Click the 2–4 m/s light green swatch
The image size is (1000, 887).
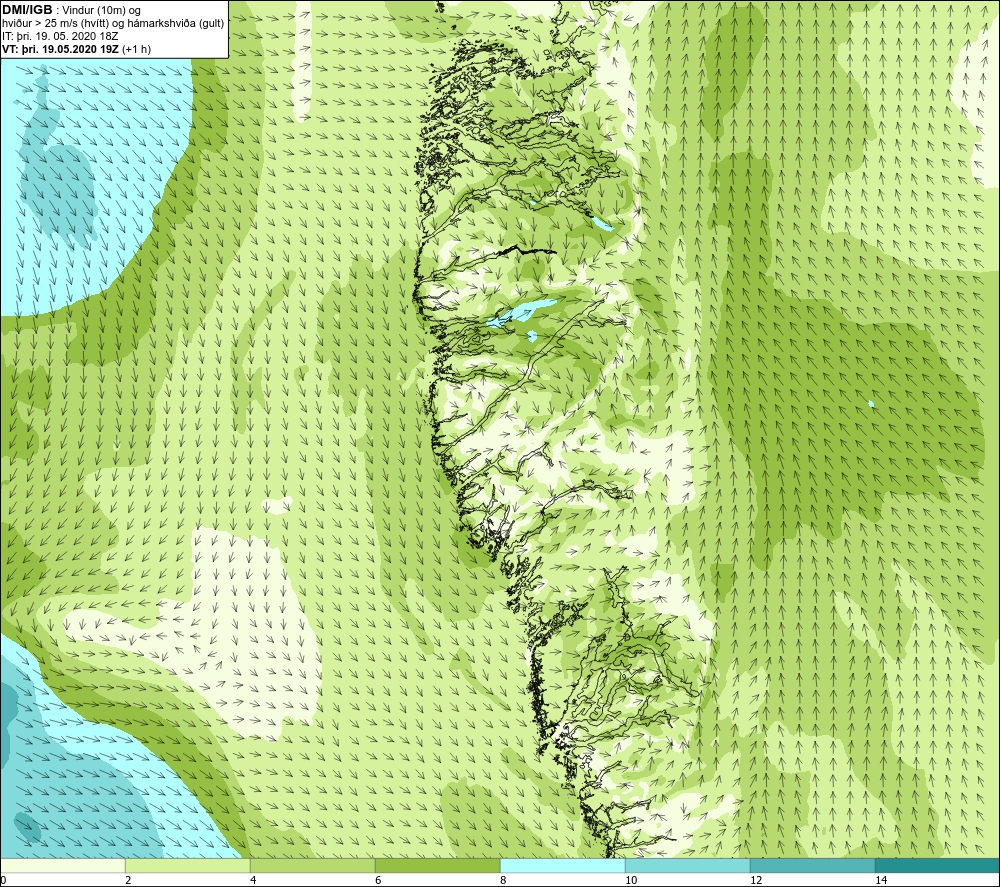188,866
